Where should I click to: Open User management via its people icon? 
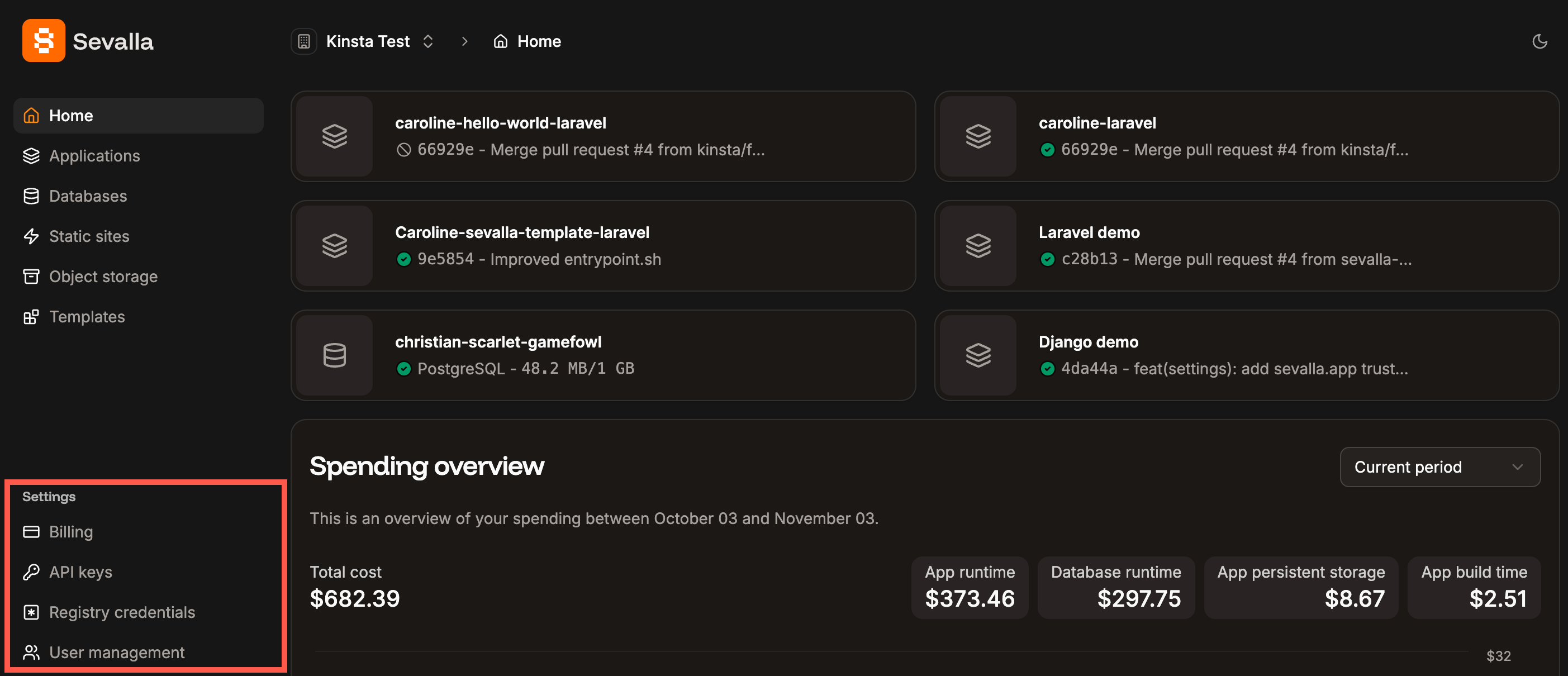pos(31,651)
